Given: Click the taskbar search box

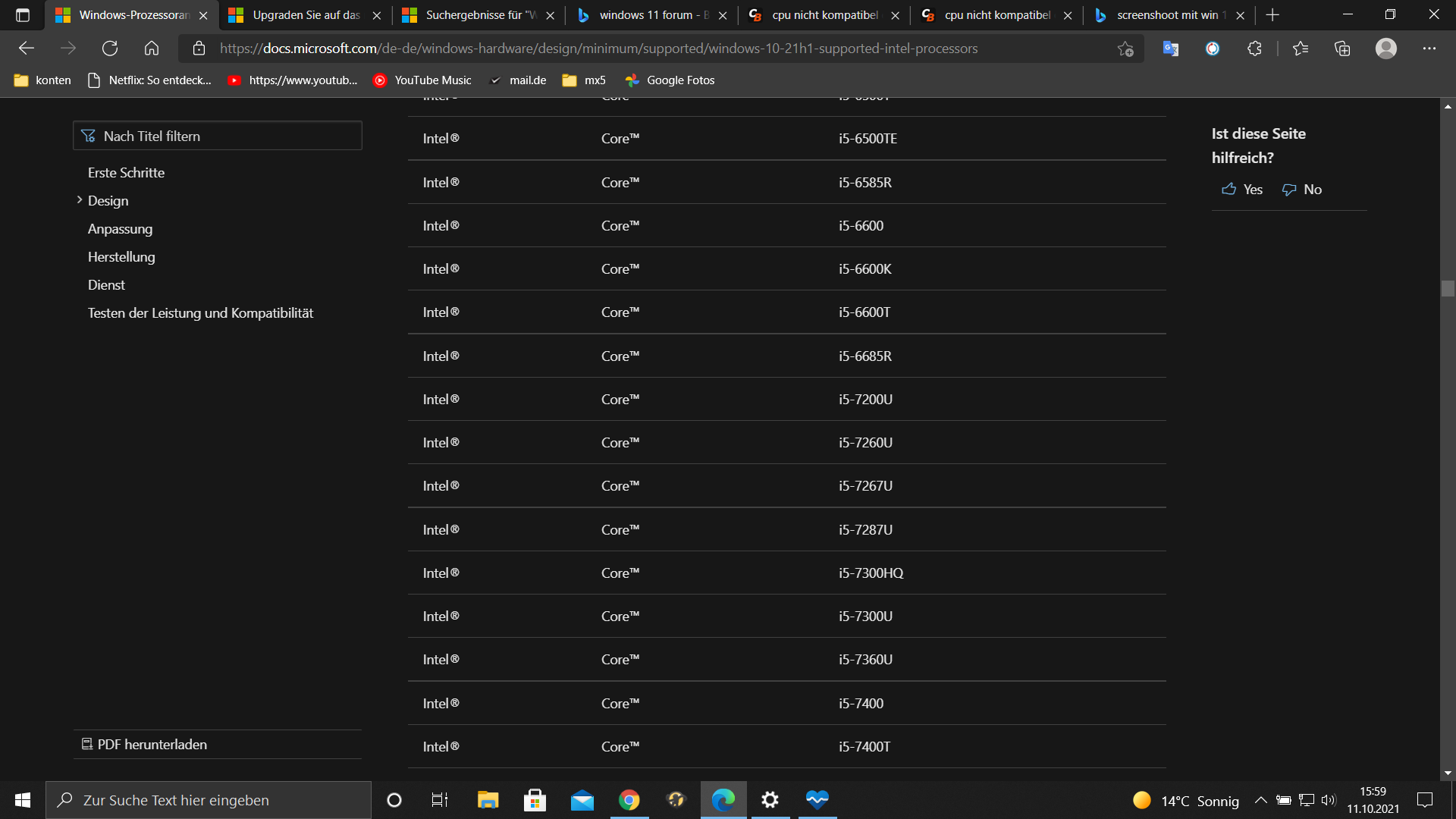Looking at the screenshot, I should click(209, 800).
